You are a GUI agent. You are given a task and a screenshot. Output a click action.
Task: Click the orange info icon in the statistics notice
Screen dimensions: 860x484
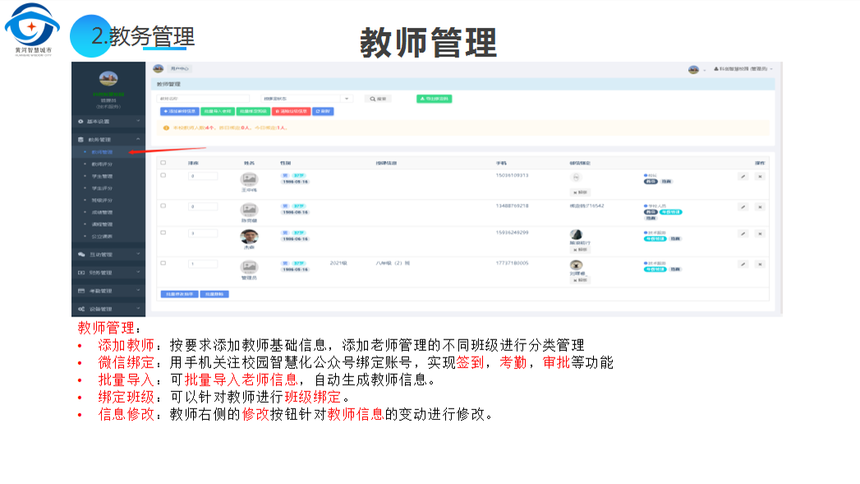pyautogui.click(x=166, y=128)
